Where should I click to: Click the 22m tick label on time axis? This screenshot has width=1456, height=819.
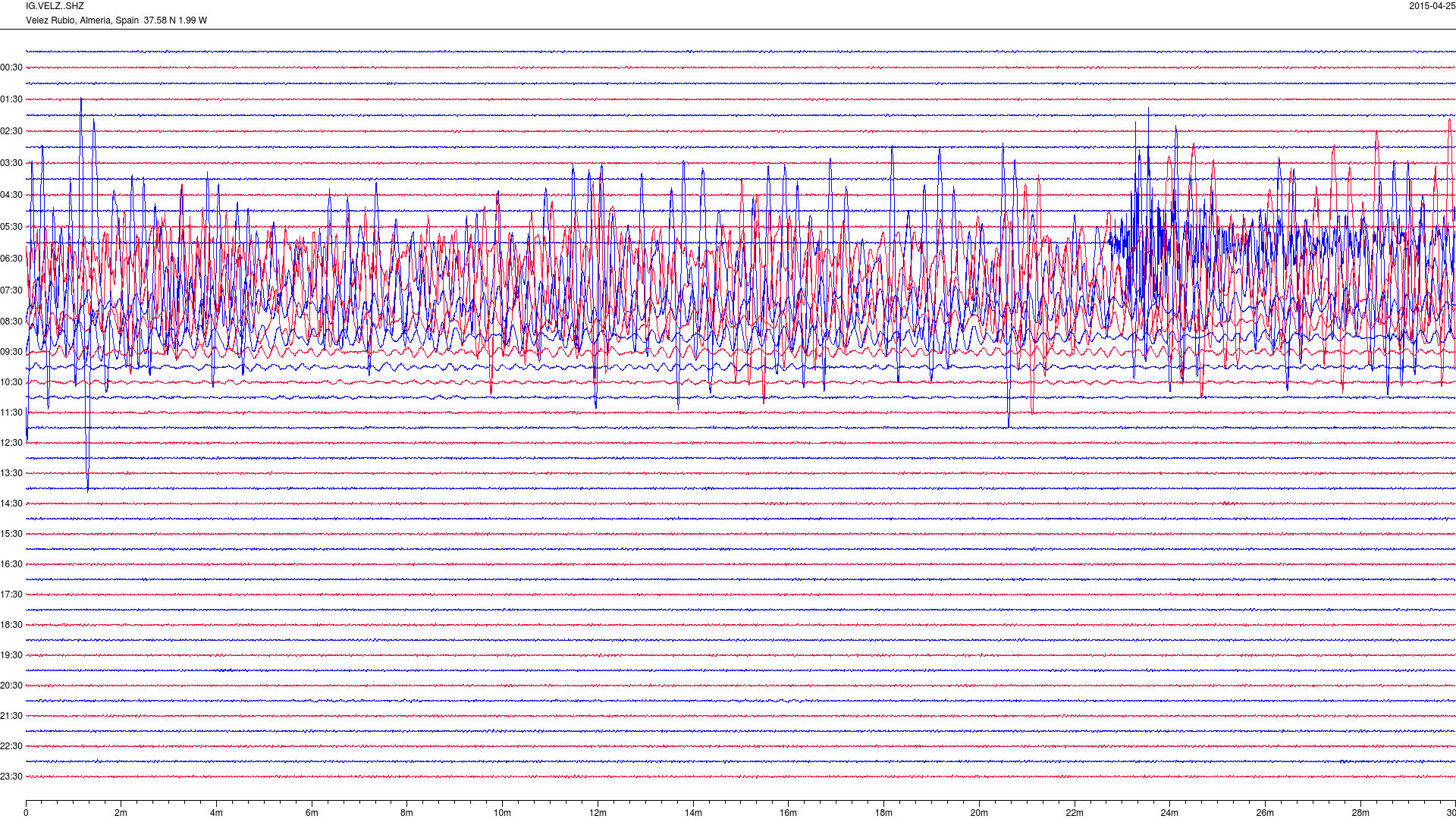(x=1075, y=813)
